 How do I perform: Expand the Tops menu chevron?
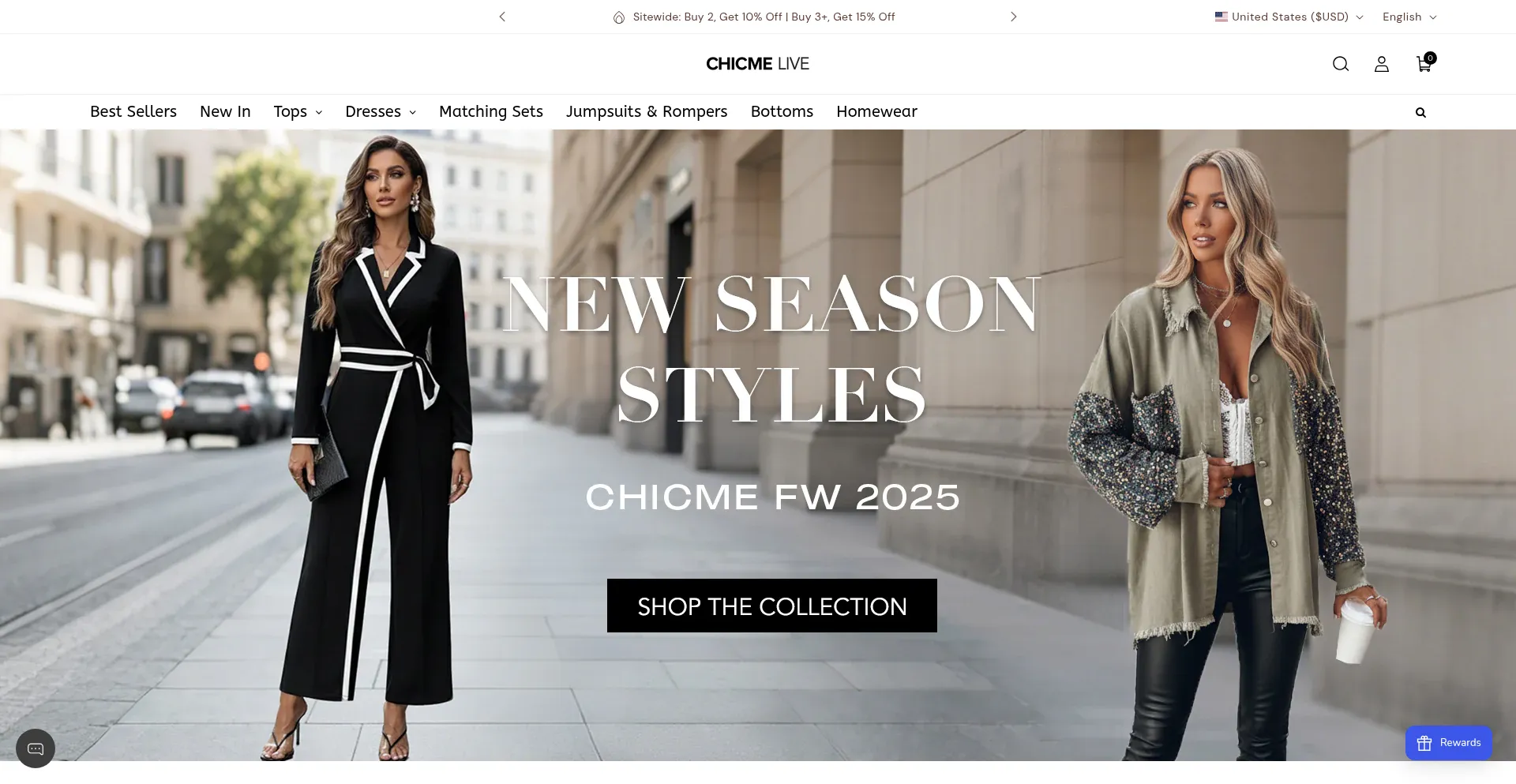(319, 113)
